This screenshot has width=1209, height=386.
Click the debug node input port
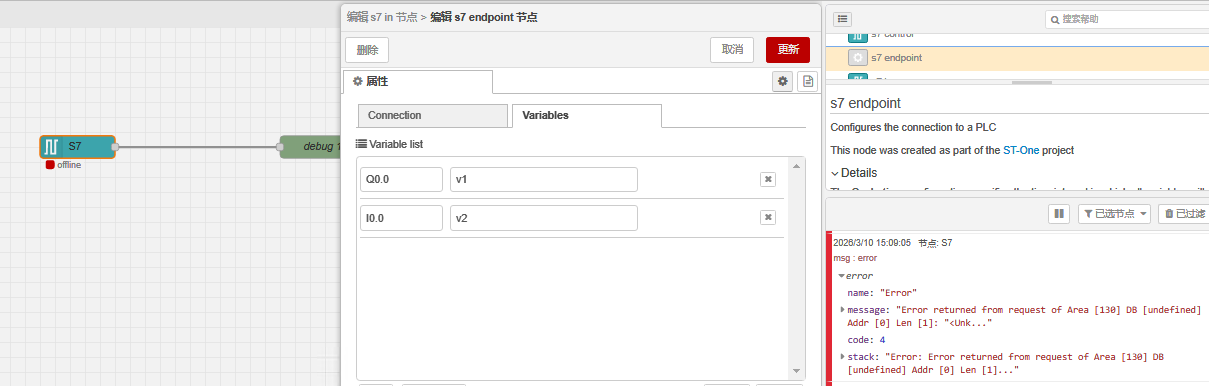(280, 147)
